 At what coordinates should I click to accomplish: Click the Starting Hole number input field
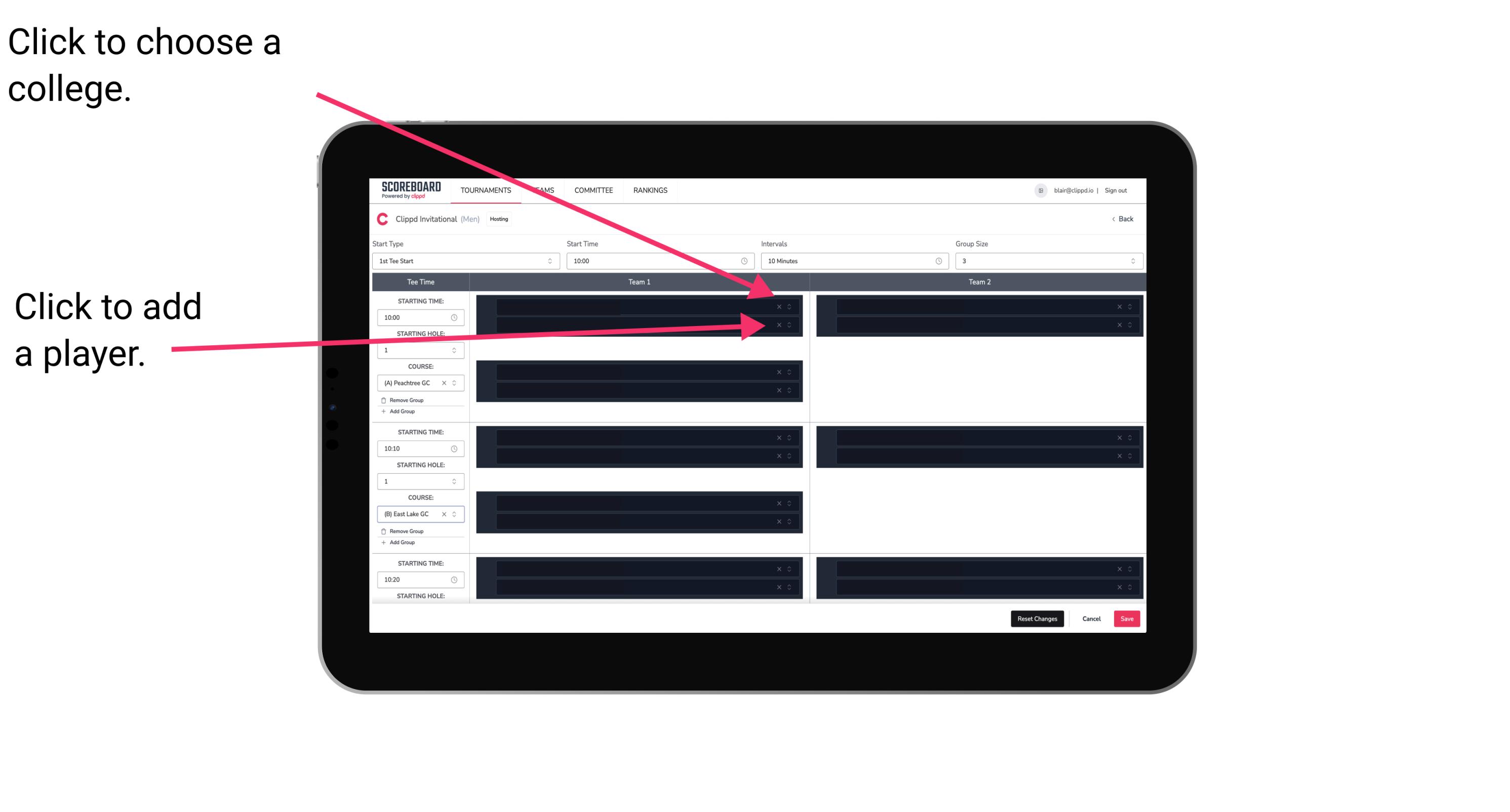pos(415,351)
